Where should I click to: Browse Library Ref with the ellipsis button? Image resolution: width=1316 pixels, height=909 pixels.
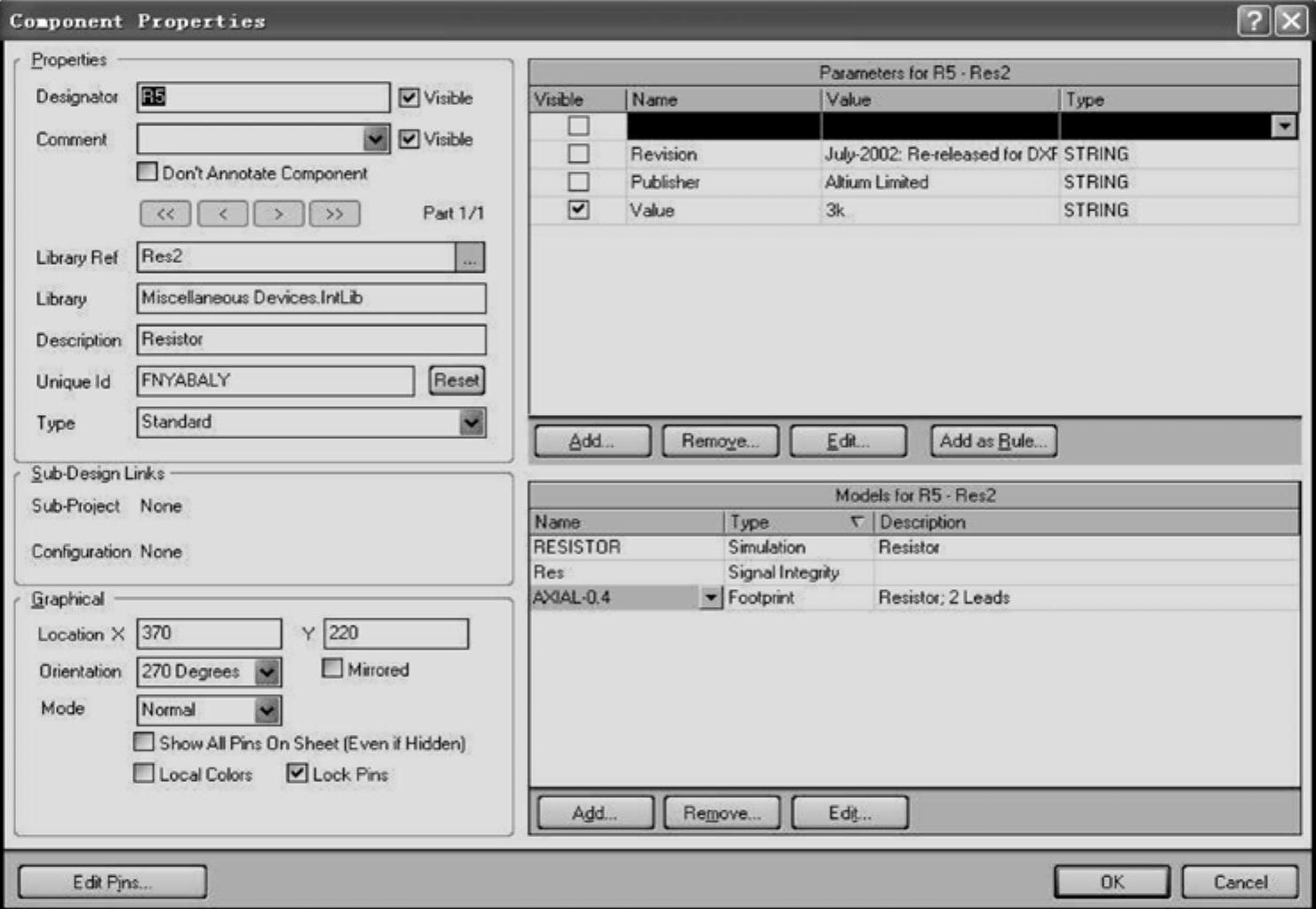[x=470, y=258]
